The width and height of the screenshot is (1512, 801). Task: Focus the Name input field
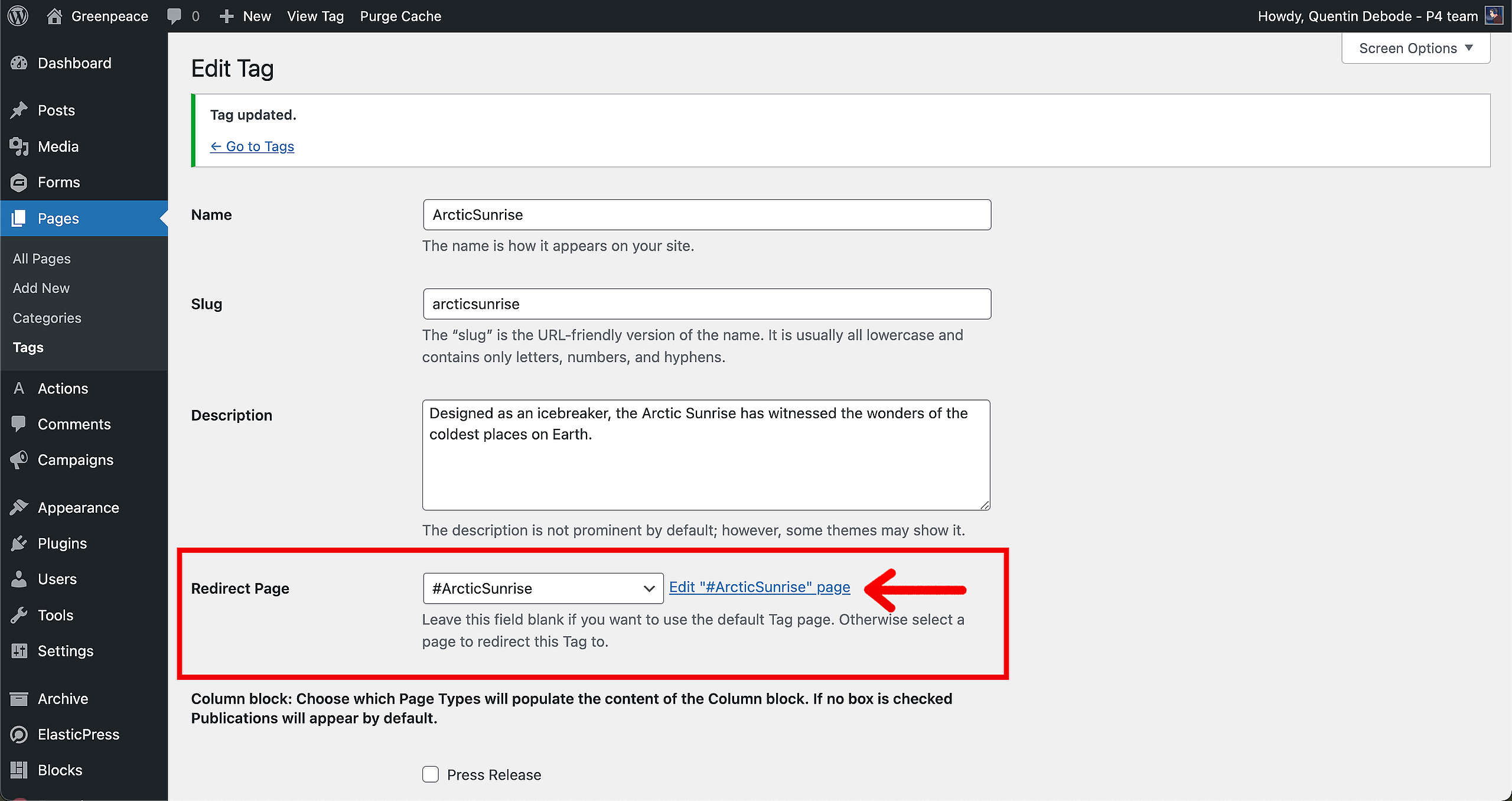point(707,214)
